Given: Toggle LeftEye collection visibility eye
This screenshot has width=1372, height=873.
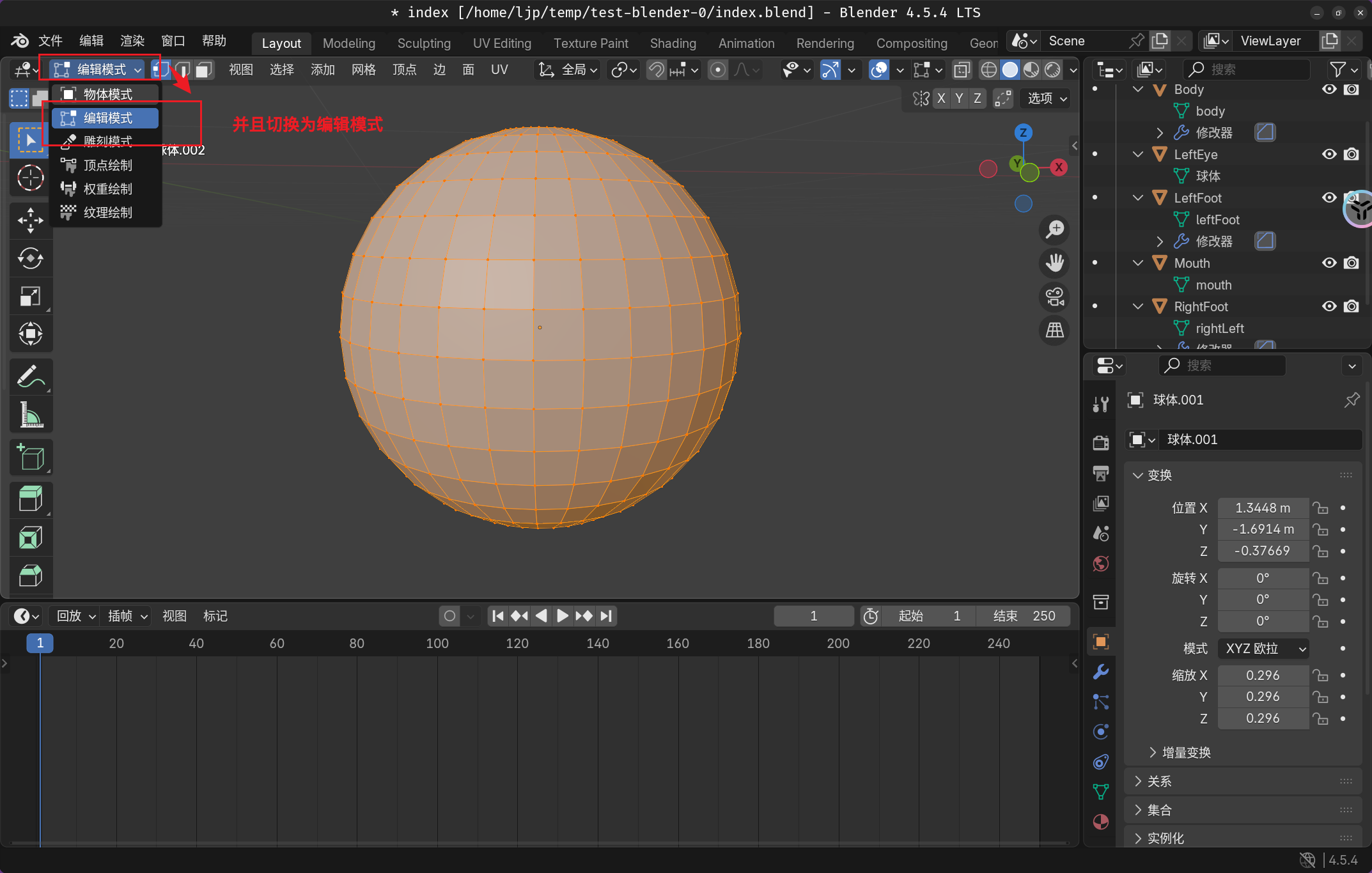Looking at the screenshot, I should click(x=1329, y=154).
